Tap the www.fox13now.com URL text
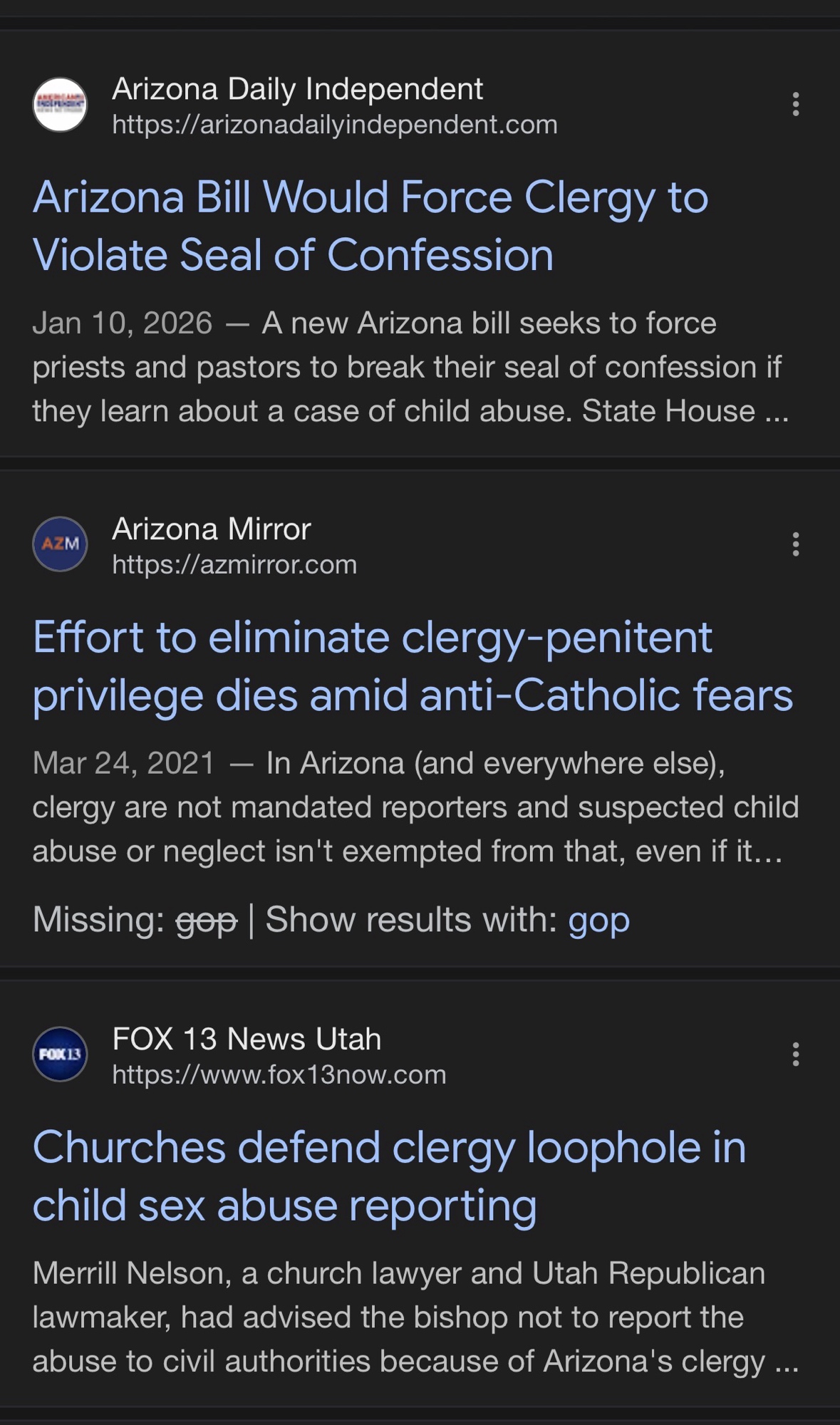The image size is (840, 1425). 279,1074
